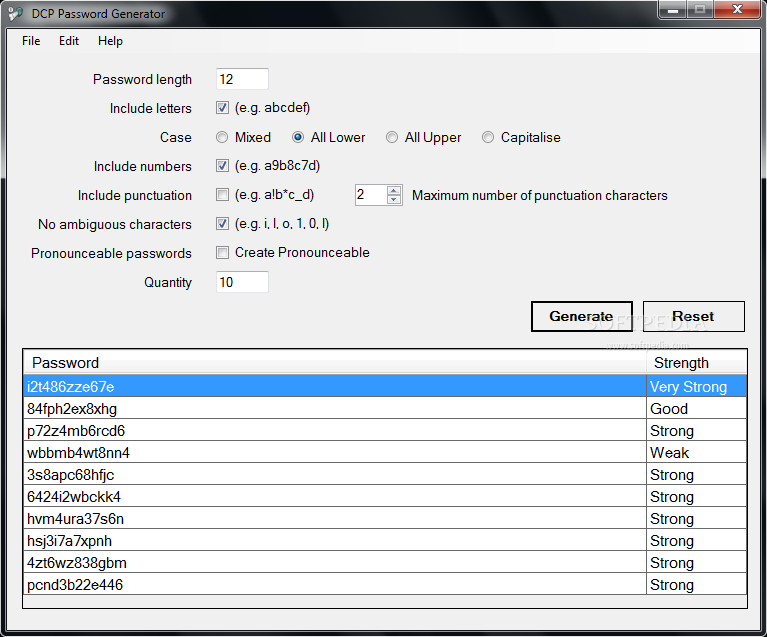Close the DCP Password Generator window
767x637 pixels.
737,9
